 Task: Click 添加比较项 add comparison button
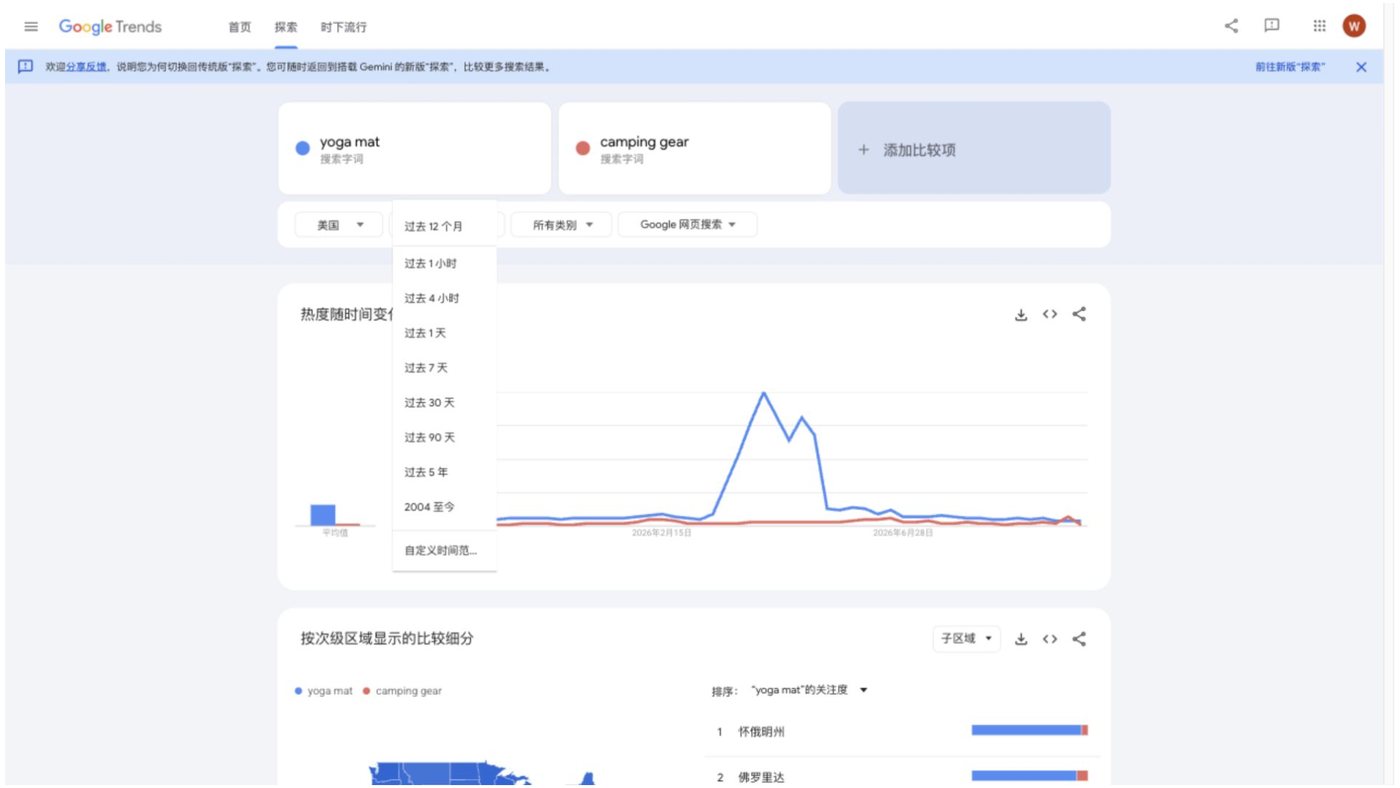(x=974, y=148)
